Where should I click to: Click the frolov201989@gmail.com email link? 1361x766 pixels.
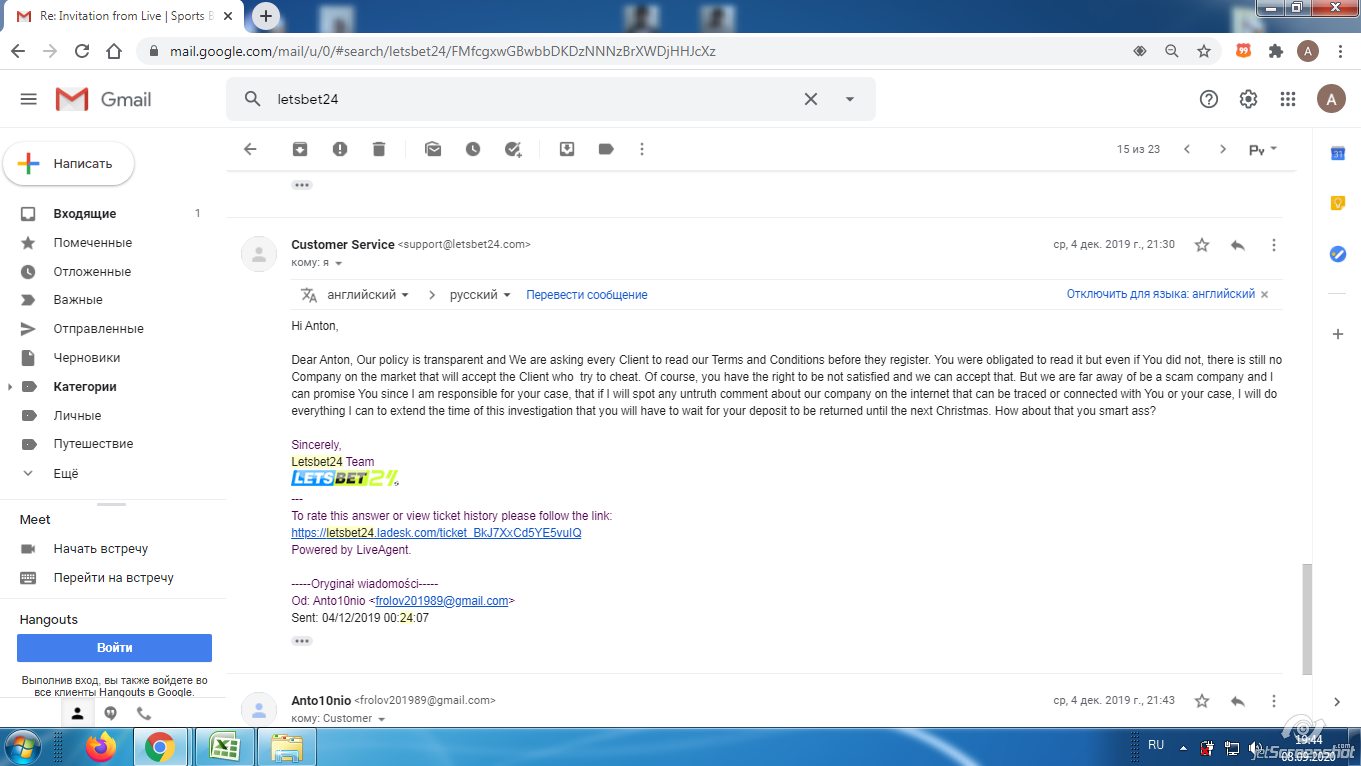click(442, 601)
